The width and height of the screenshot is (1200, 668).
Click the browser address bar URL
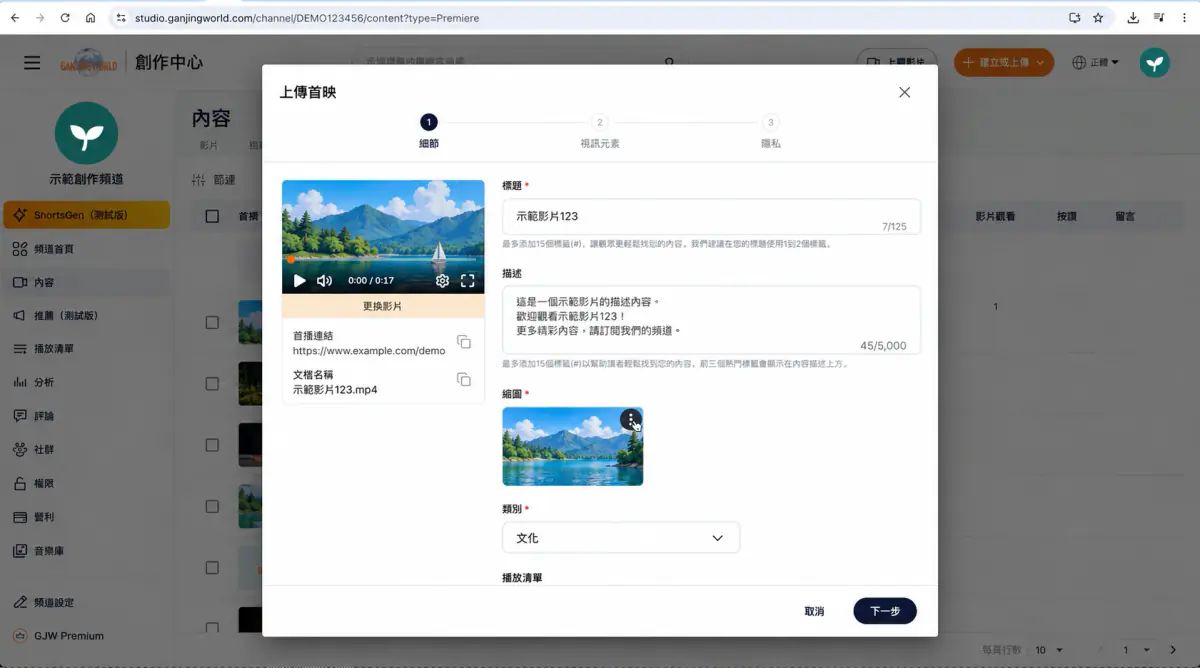pyautogui.click(x=307, y=18)
